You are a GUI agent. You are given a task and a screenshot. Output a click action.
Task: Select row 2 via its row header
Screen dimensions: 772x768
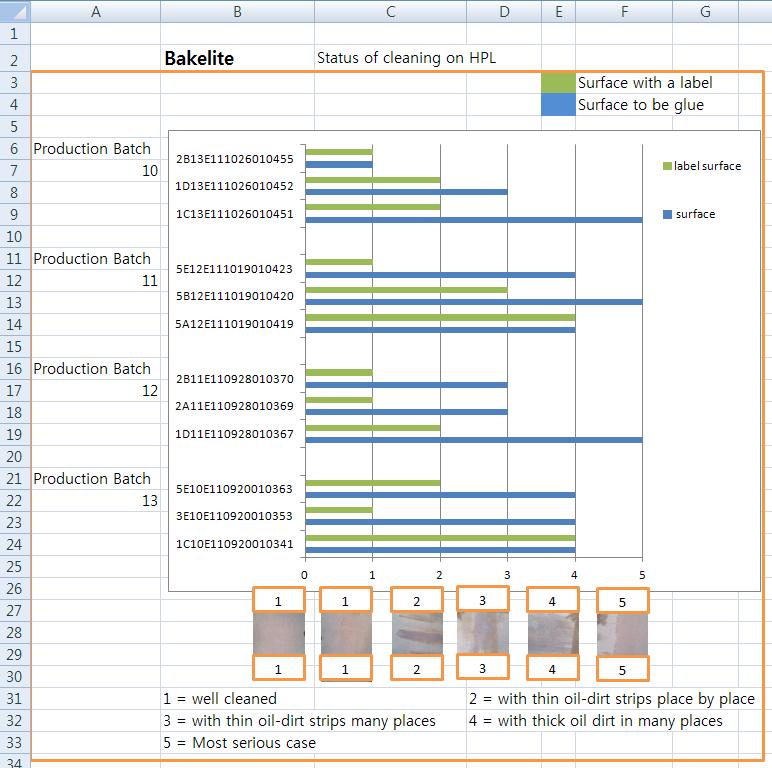click(15, 59)
